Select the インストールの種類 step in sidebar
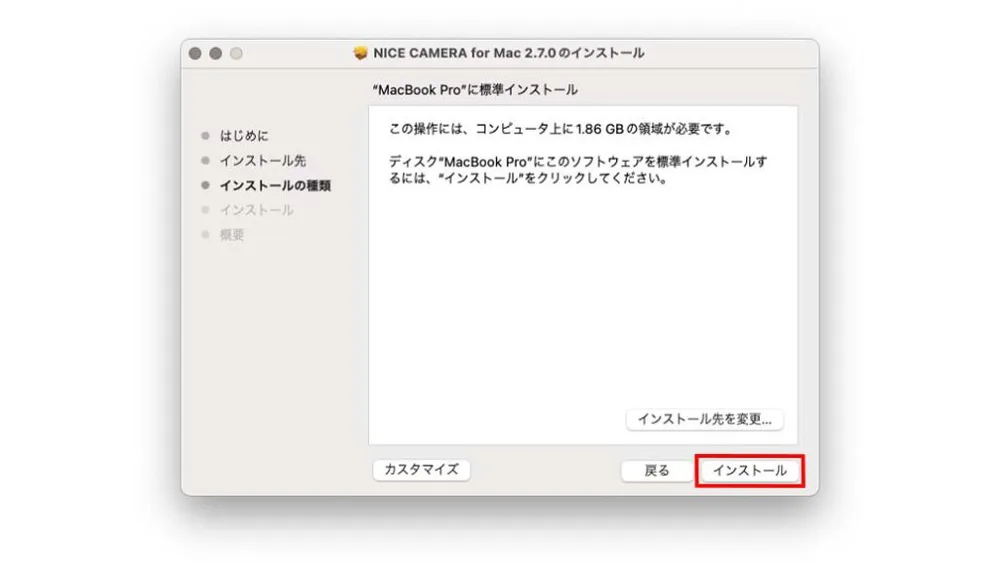1000x572 pixels. pyautogui.click(x=276, y=186)
